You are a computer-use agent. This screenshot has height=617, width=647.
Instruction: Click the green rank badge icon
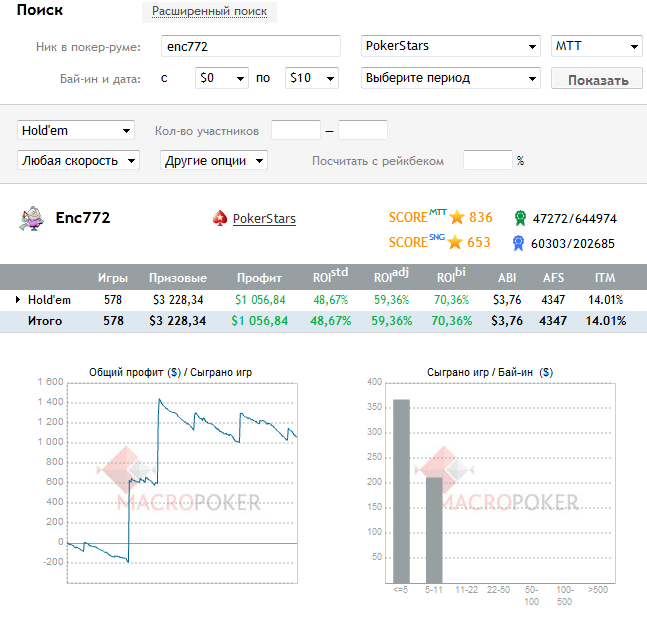click(x=520, y=218)
